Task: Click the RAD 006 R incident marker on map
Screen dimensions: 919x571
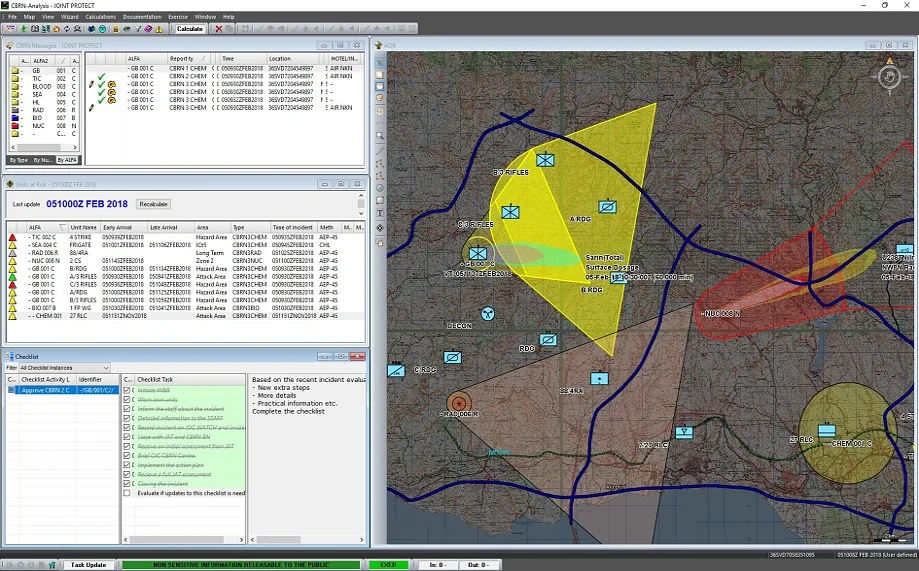Action: click(459, 403)
